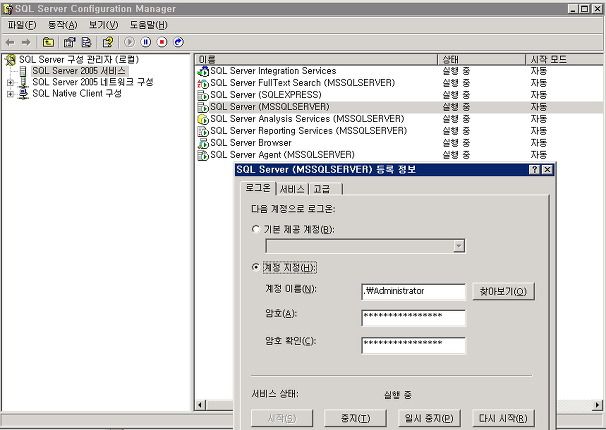The height and width of the screenshot is (430, 606).
Task: Click the Reporting Services service icon
Action: click(x=203, y=131)
